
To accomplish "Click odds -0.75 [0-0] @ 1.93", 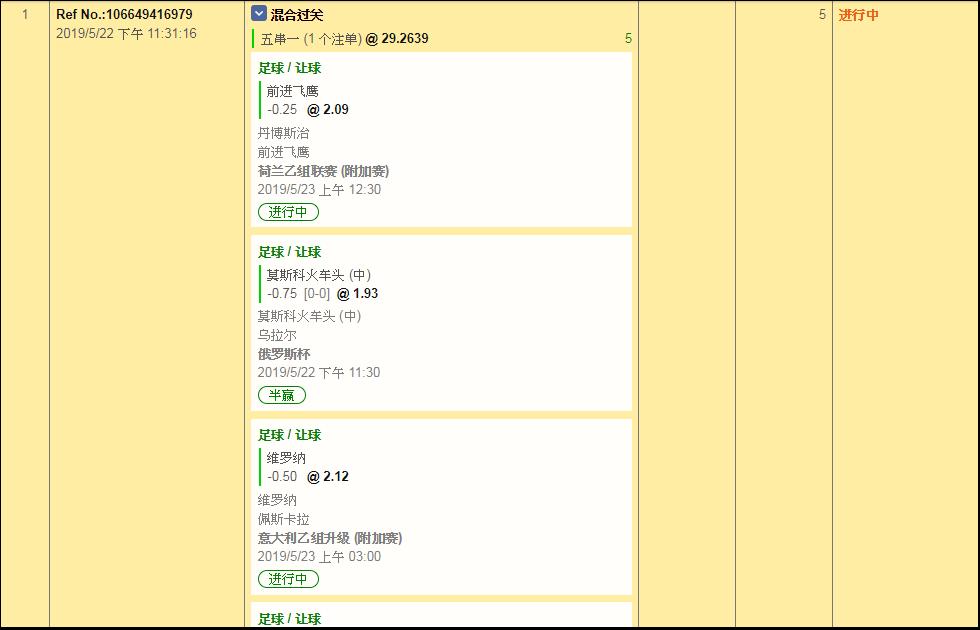I will pyautogui.click(x=322, y=293).
